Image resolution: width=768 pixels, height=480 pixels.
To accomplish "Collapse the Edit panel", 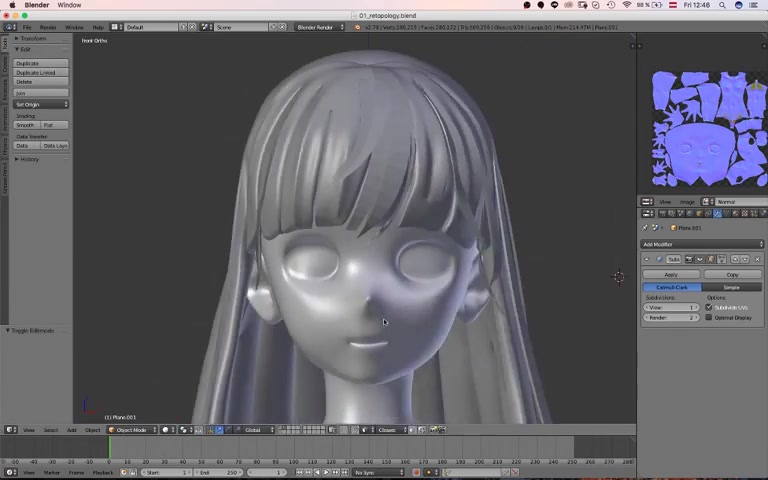I will pyautogui.click(x=23, y=49).
